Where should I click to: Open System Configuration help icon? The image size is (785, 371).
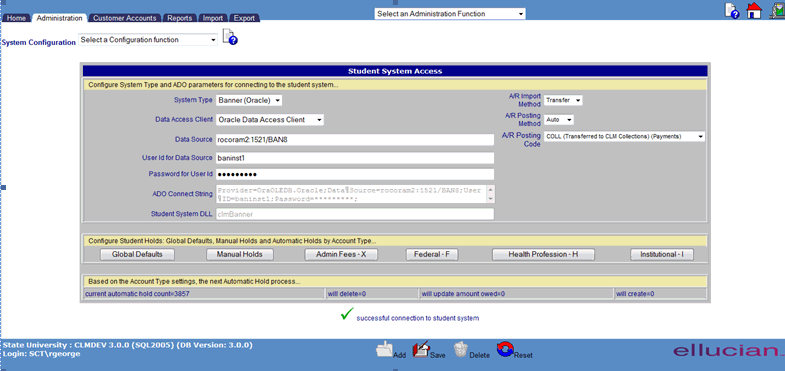230,37
